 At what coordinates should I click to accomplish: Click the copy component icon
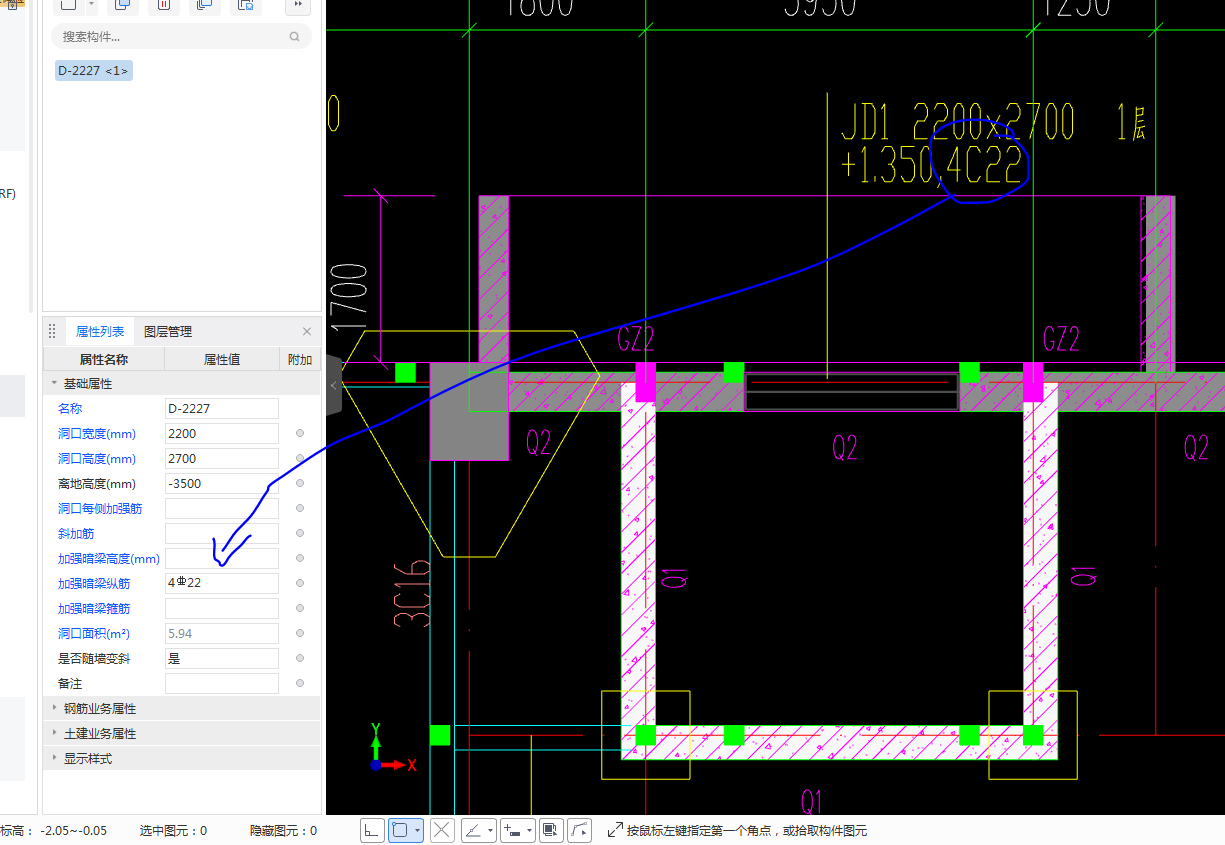point(122,5)
